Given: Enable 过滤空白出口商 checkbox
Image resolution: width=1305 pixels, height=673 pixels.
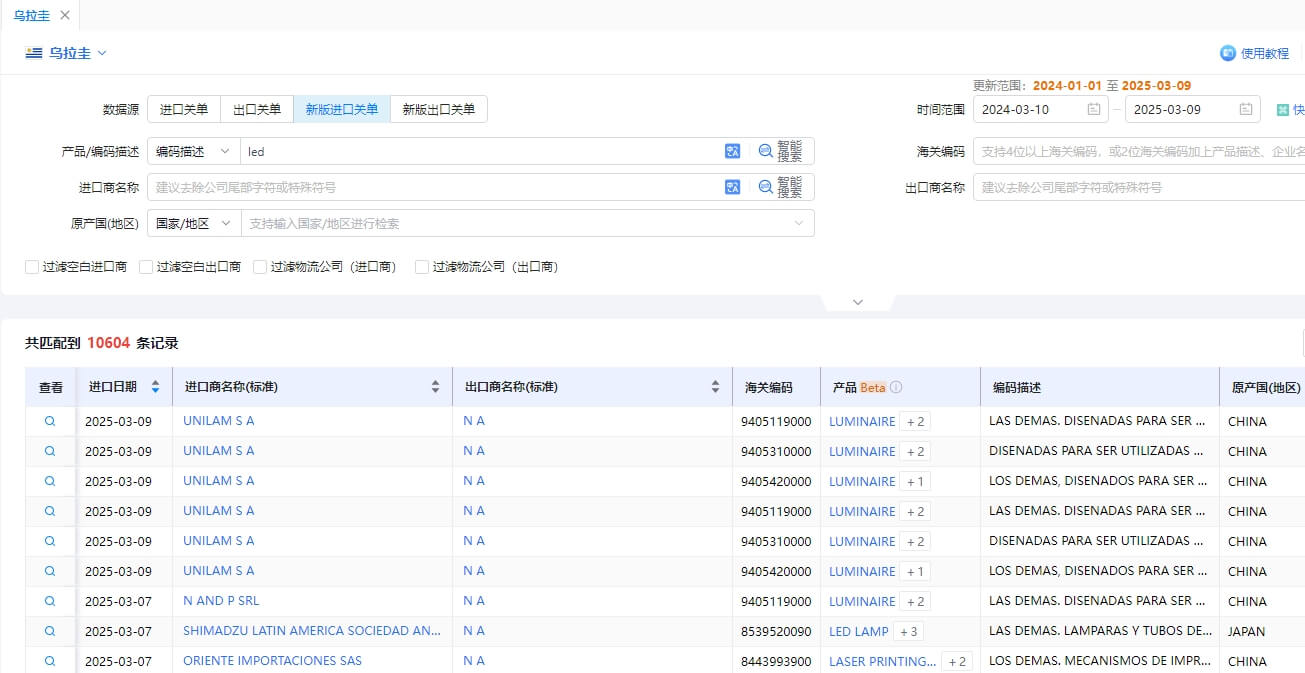Looking at the screenshot, I should point(146,267).
